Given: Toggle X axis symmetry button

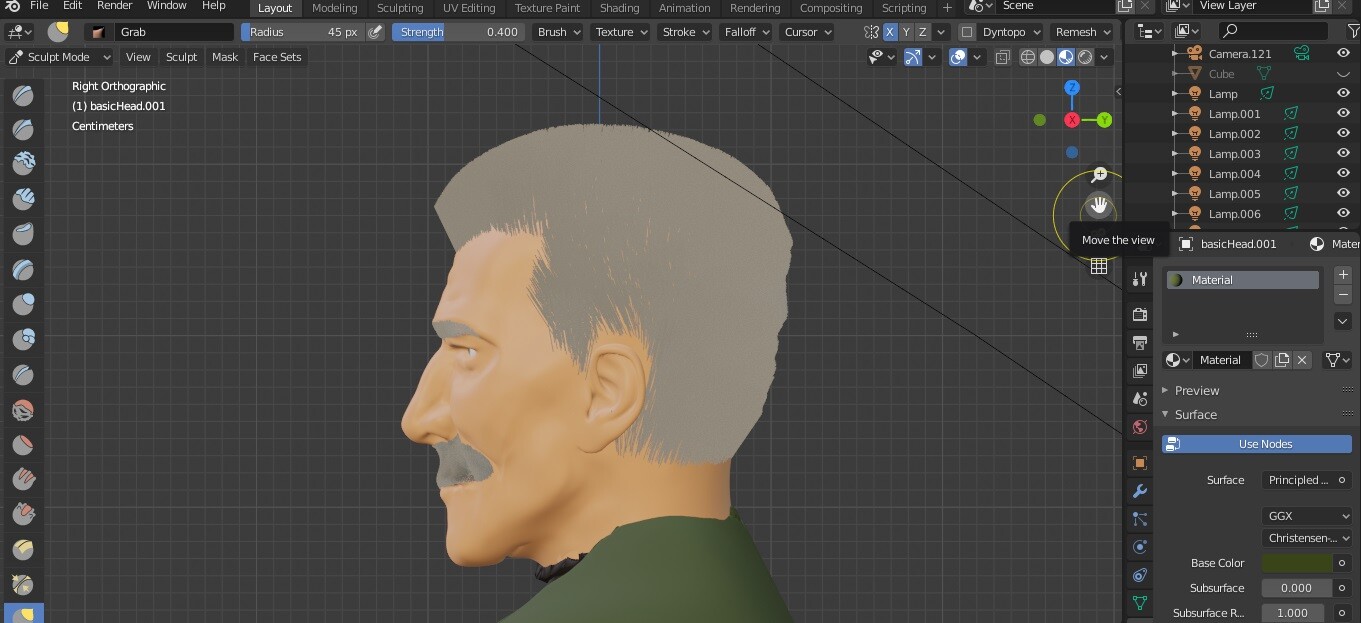Looking at the screenshot, I should (890, 32).
